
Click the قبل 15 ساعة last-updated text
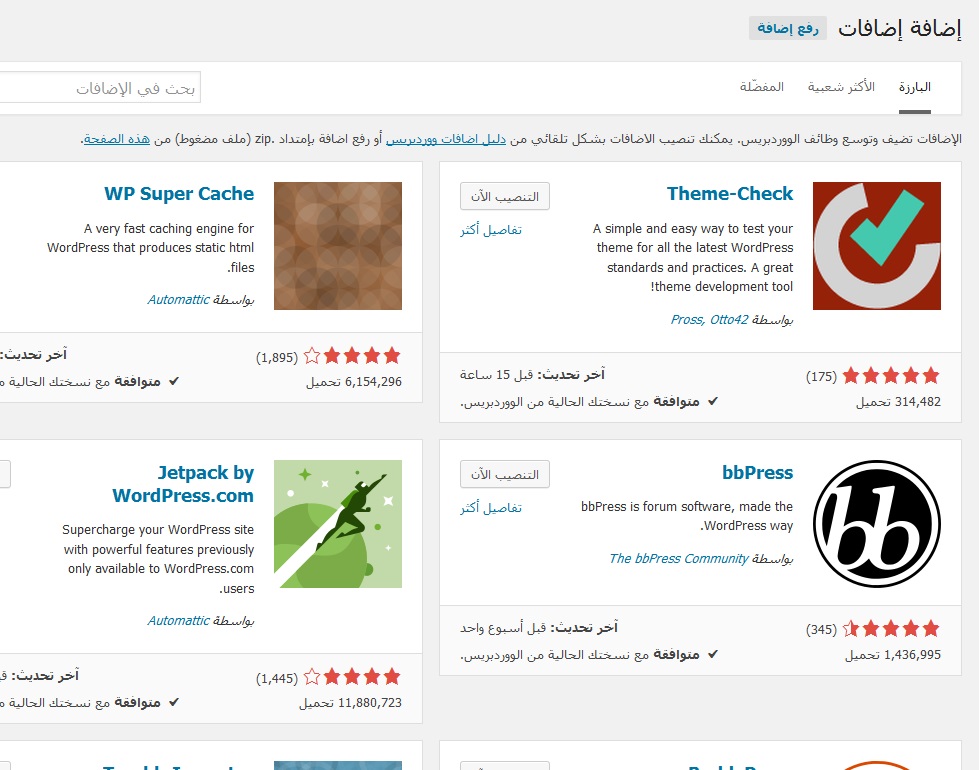(x=496, y=375)
